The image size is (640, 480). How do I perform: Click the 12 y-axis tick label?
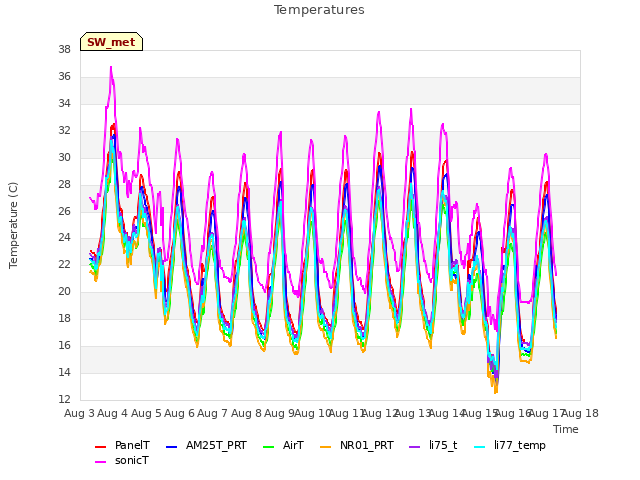coord(64,399)
